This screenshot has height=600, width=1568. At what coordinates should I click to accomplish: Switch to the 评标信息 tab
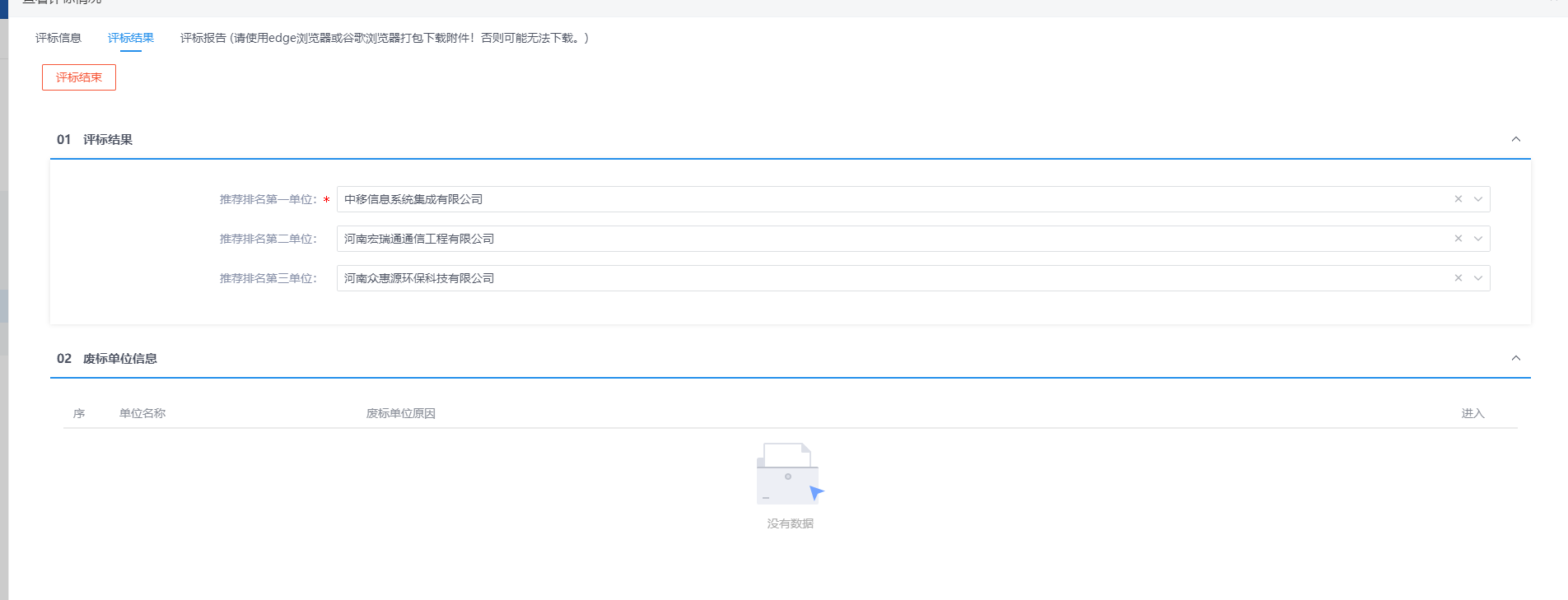tap(58, 38)
